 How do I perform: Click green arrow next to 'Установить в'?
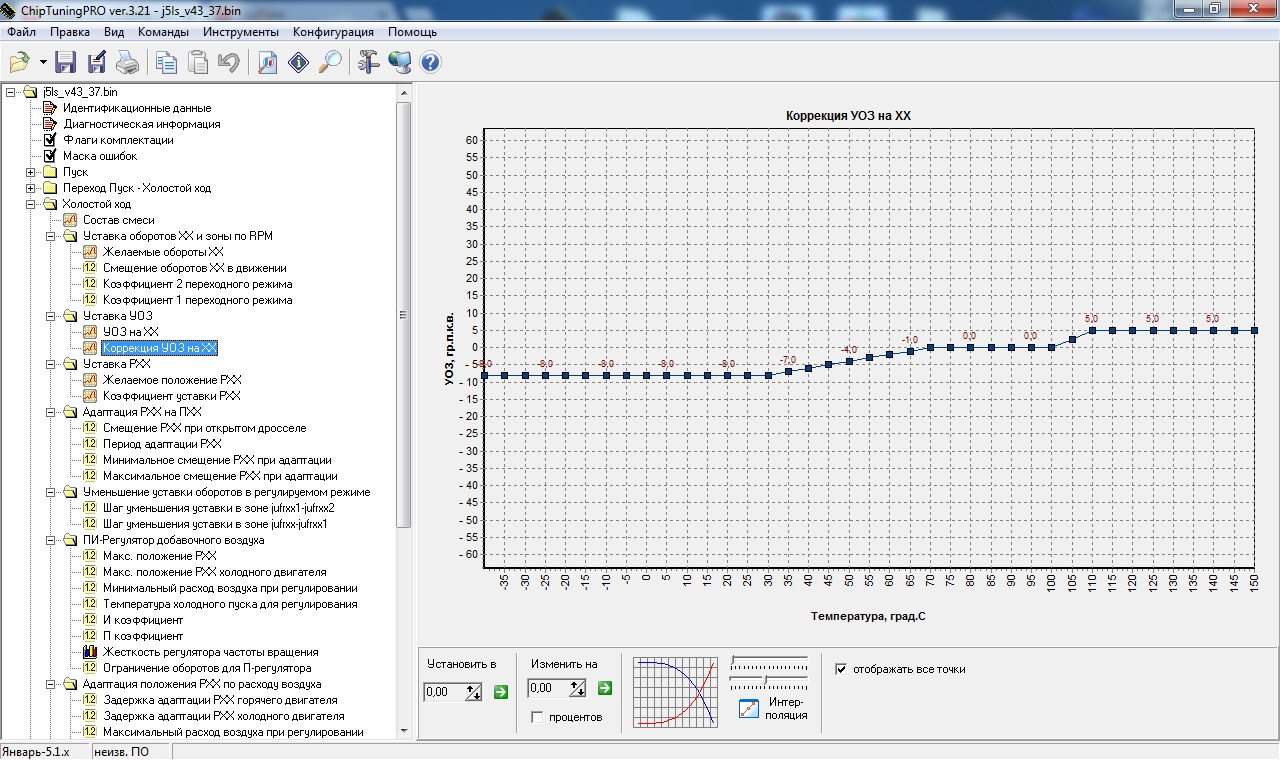tap(501, 690)
